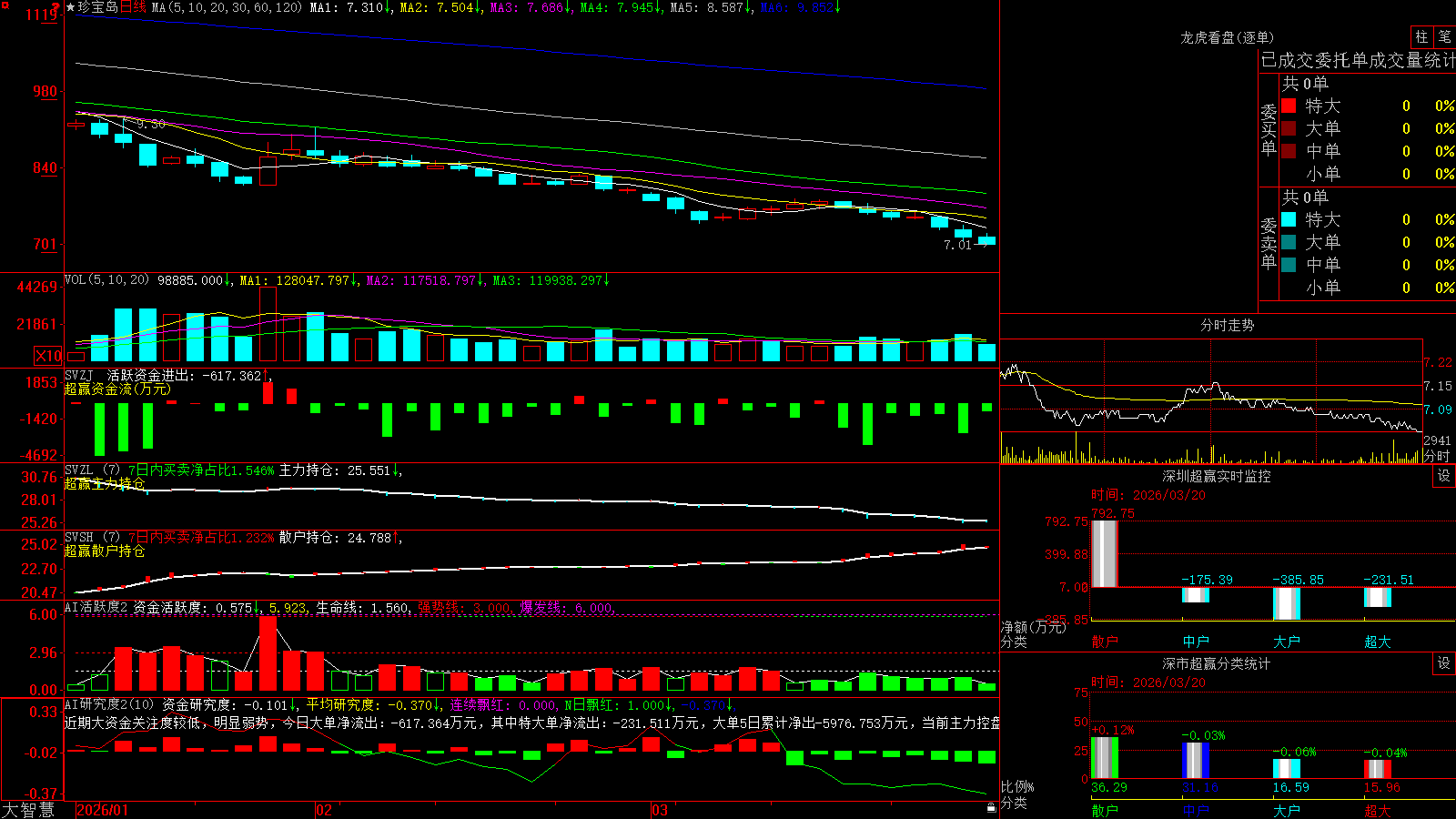Click the lock icon at the chart's bottom-right
Viewport: 1456px width, 819px height.
991,808
